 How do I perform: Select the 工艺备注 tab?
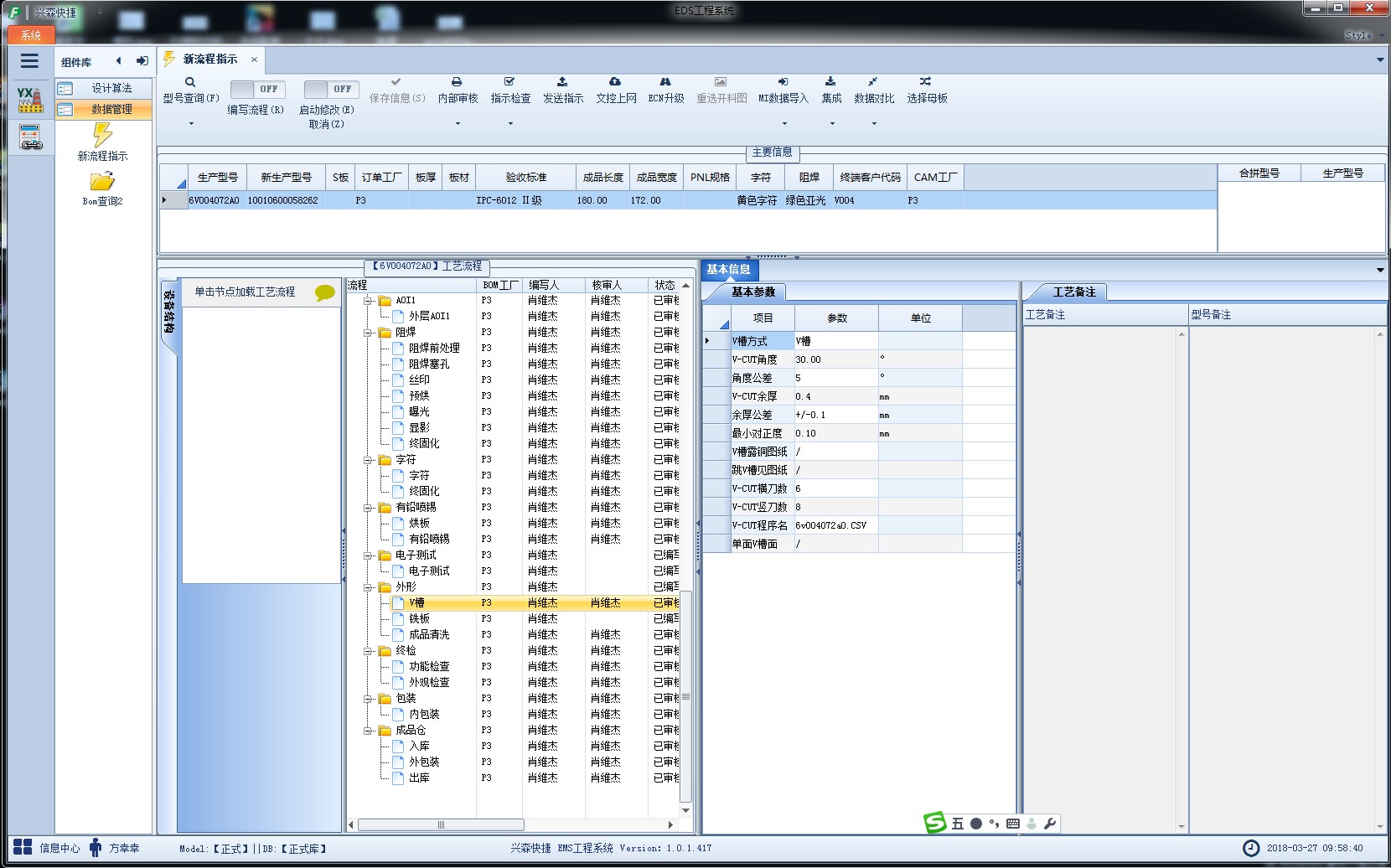pos(1074,292)
